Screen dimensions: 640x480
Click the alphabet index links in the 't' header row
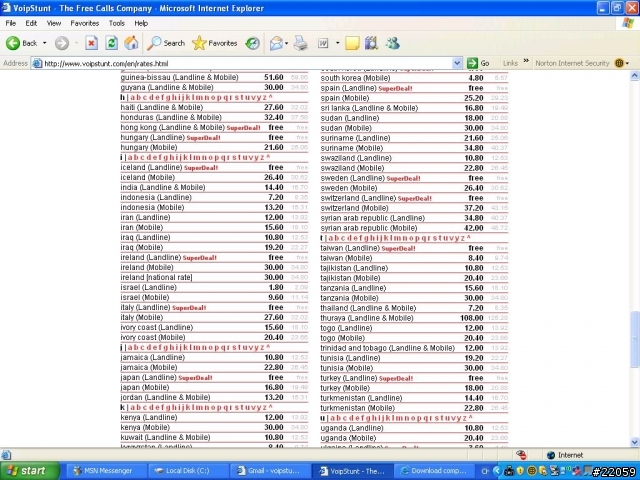(399, 238)
